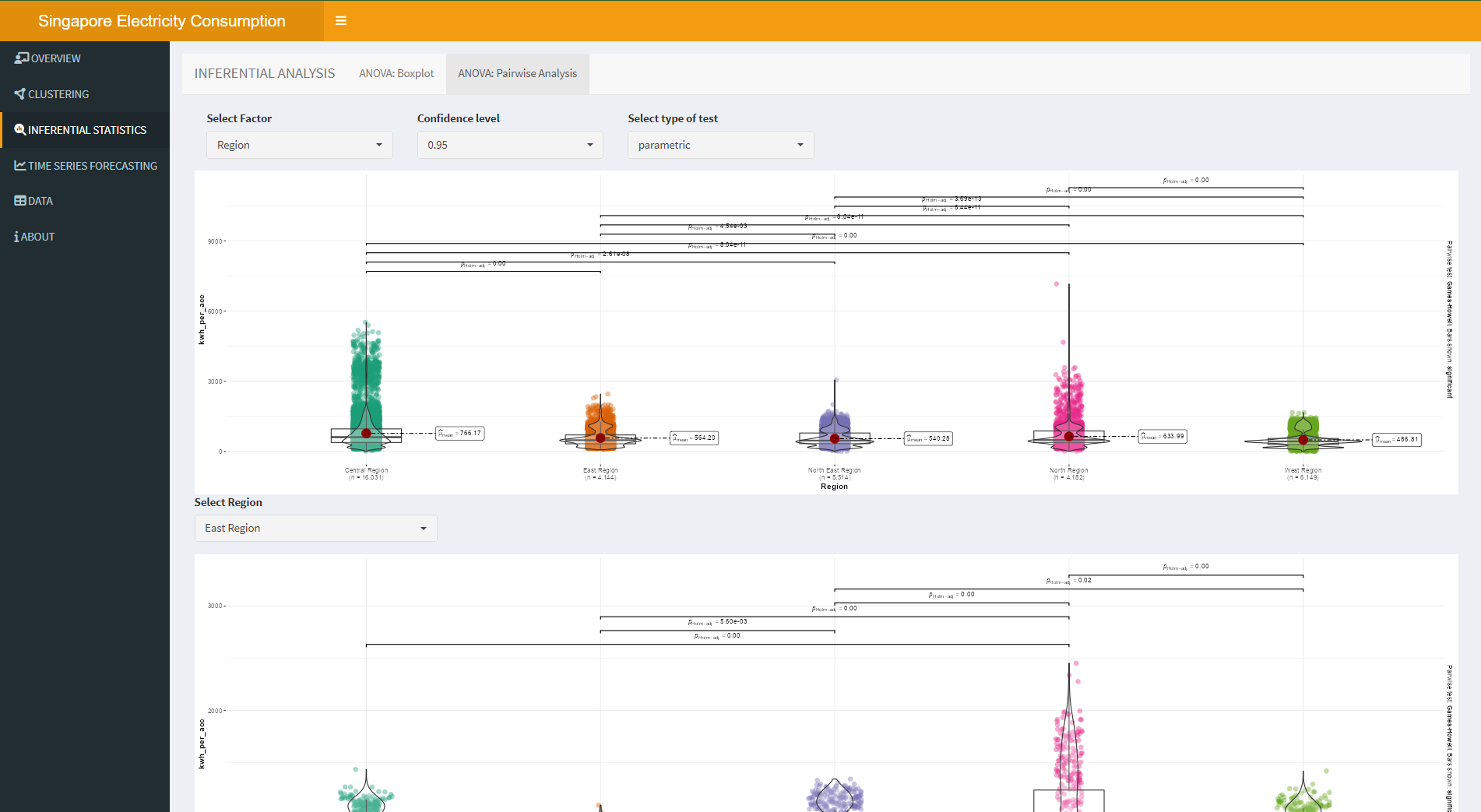Open the Select Region dropdown
1481x812 pixels.
(x=315, y=528)
